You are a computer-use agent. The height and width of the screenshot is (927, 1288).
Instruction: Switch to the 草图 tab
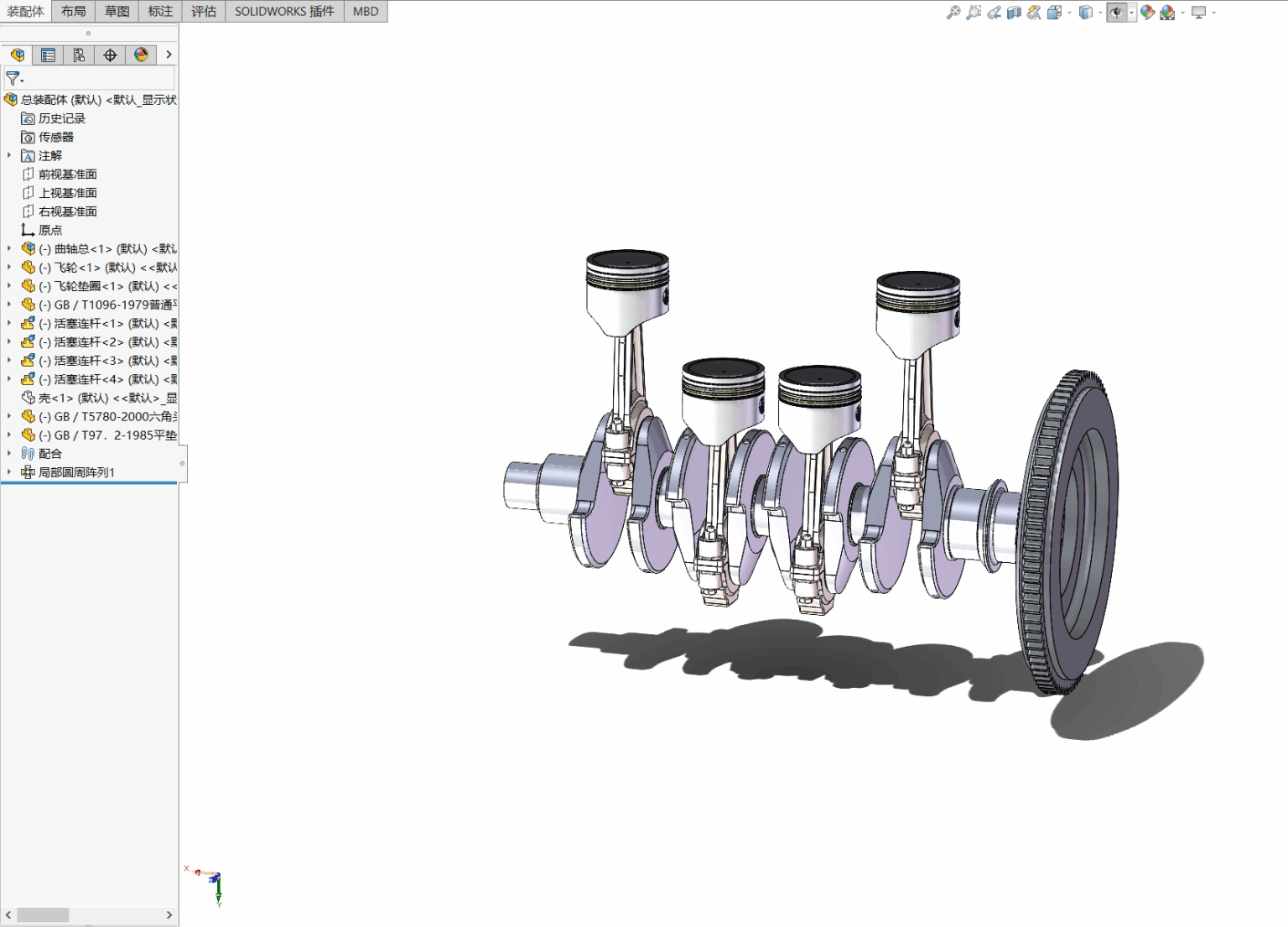pyautogui.click(x=117, y=11)
